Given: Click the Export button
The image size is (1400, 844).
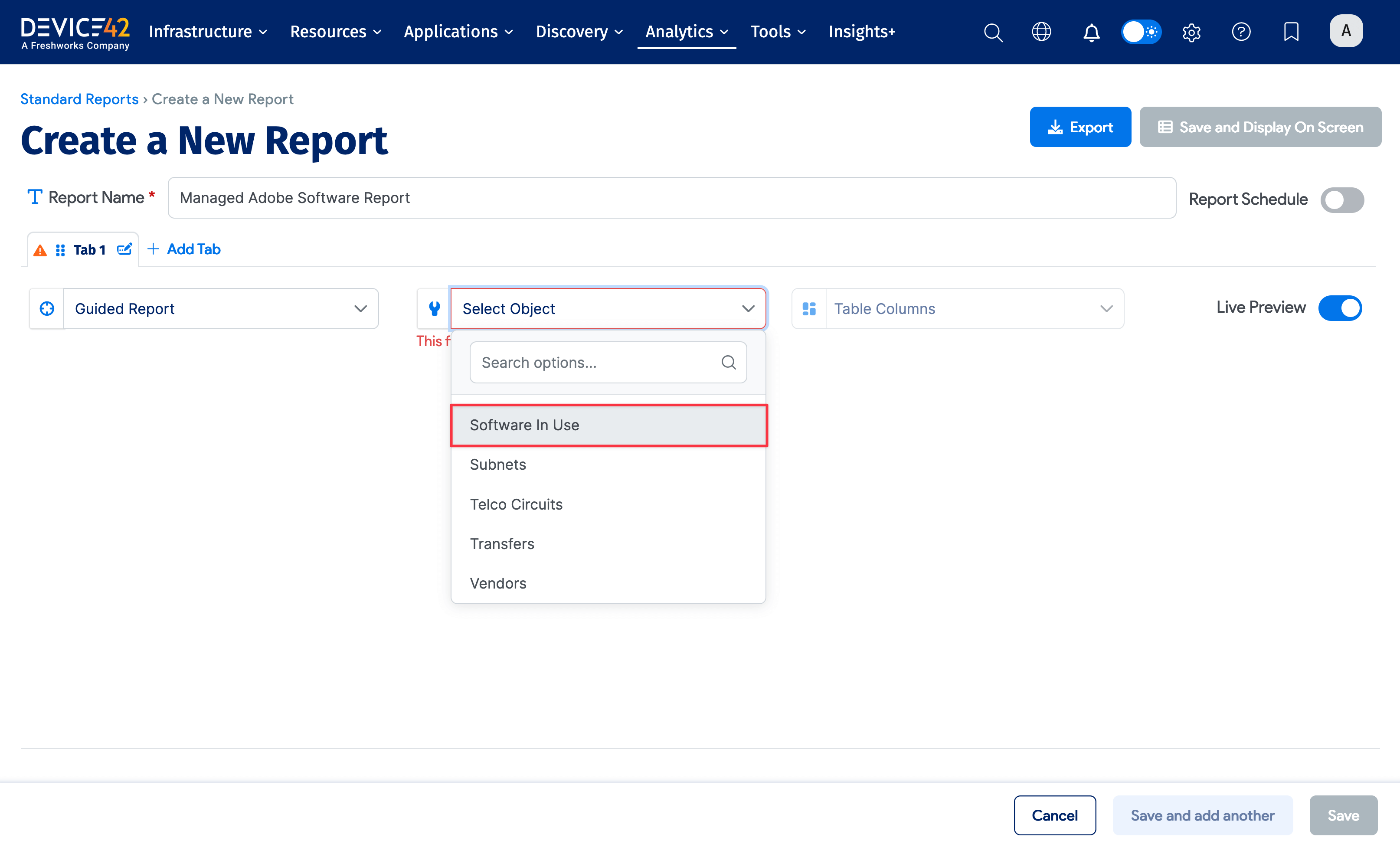Looking at the screenshot, I should pyautogui.click(x=1079, y=128).
